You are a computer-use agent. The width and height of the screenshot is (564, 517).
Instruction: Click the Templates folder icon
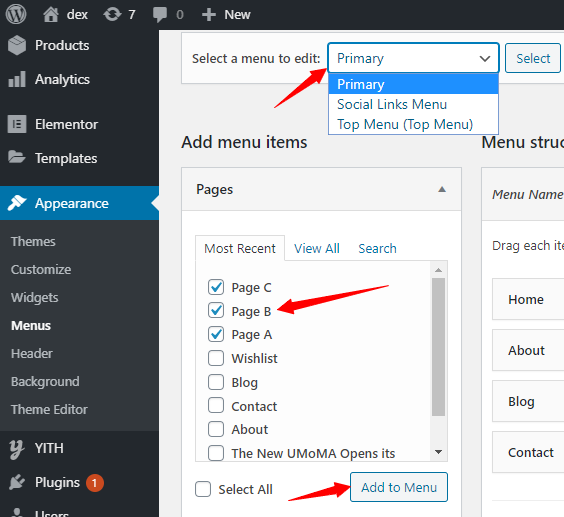[17, 157]
